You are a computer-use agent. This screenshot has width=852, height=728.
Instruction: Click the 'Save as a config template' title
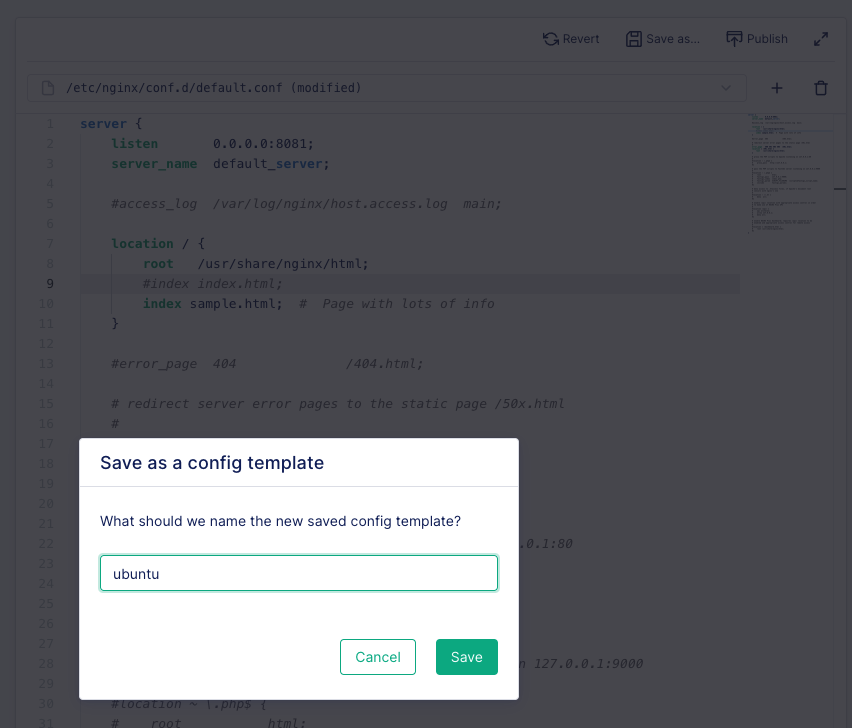tap(212, 463)
